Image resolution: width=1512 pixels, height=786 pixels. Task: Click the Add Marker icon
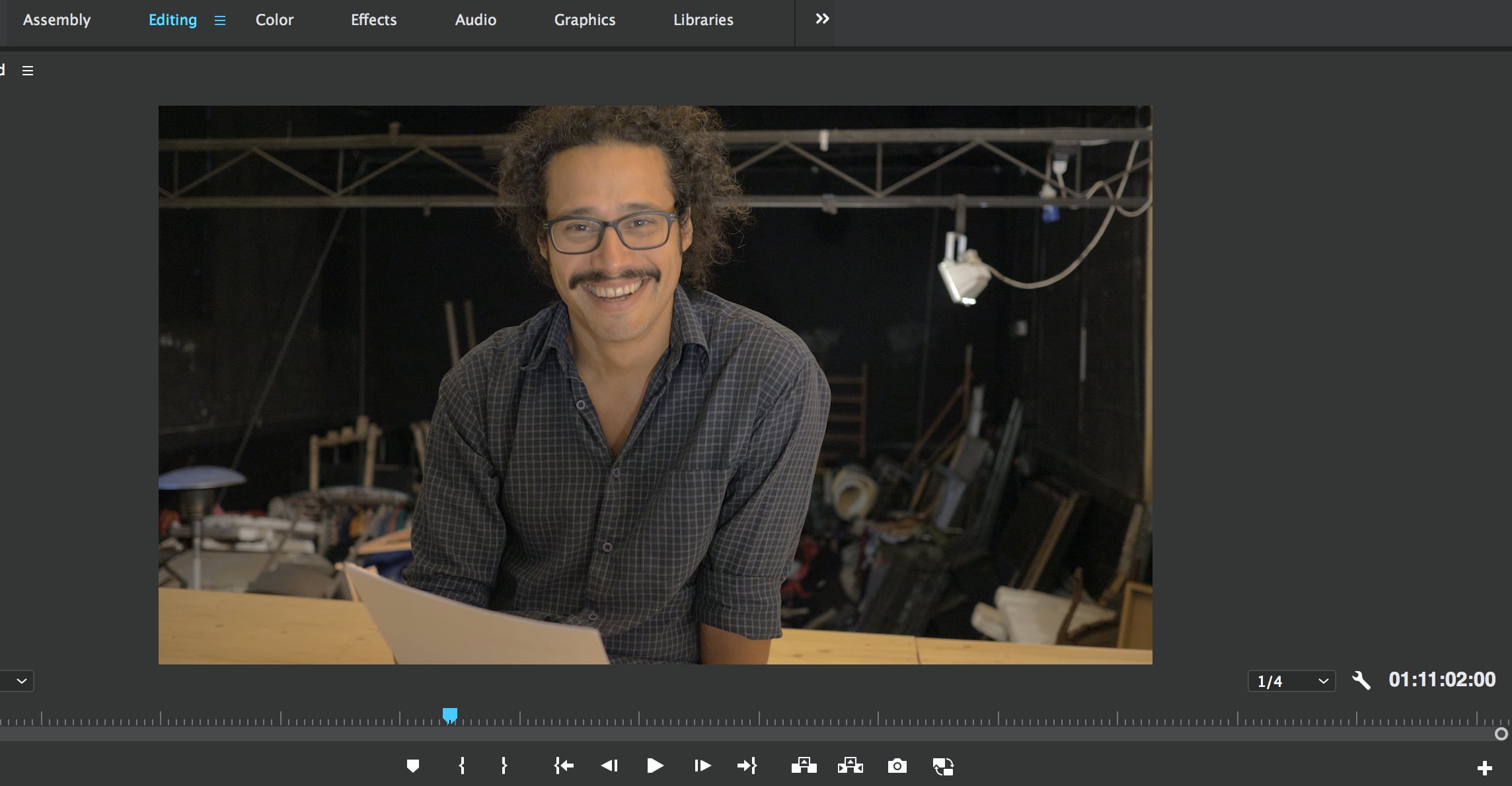coord(413,766)
